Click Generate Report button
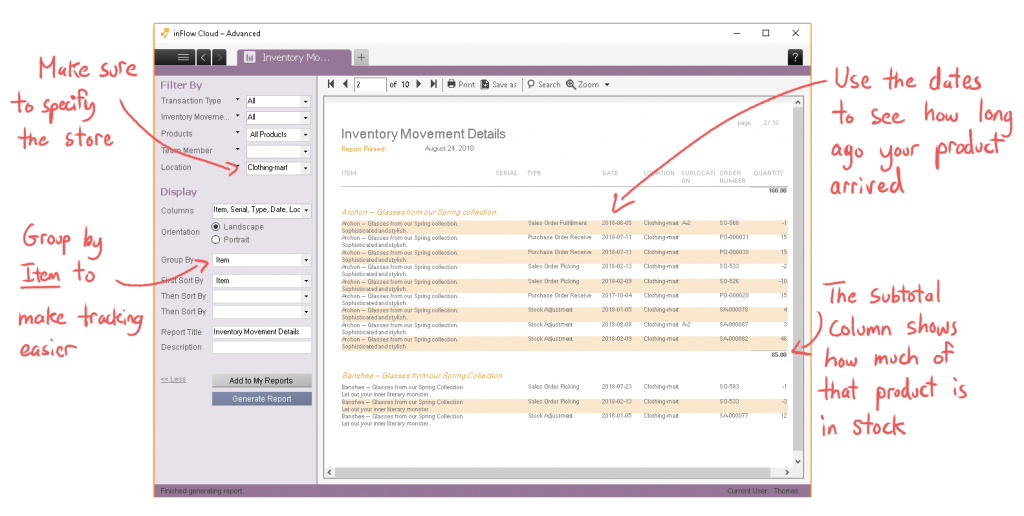This screenshot has width=1024, height=516. [x=262, y=398]
